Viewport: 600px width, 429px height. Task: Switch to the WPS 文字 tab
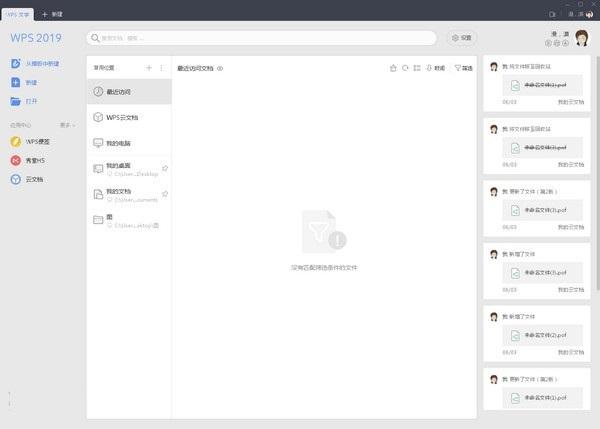coord(18,14)
